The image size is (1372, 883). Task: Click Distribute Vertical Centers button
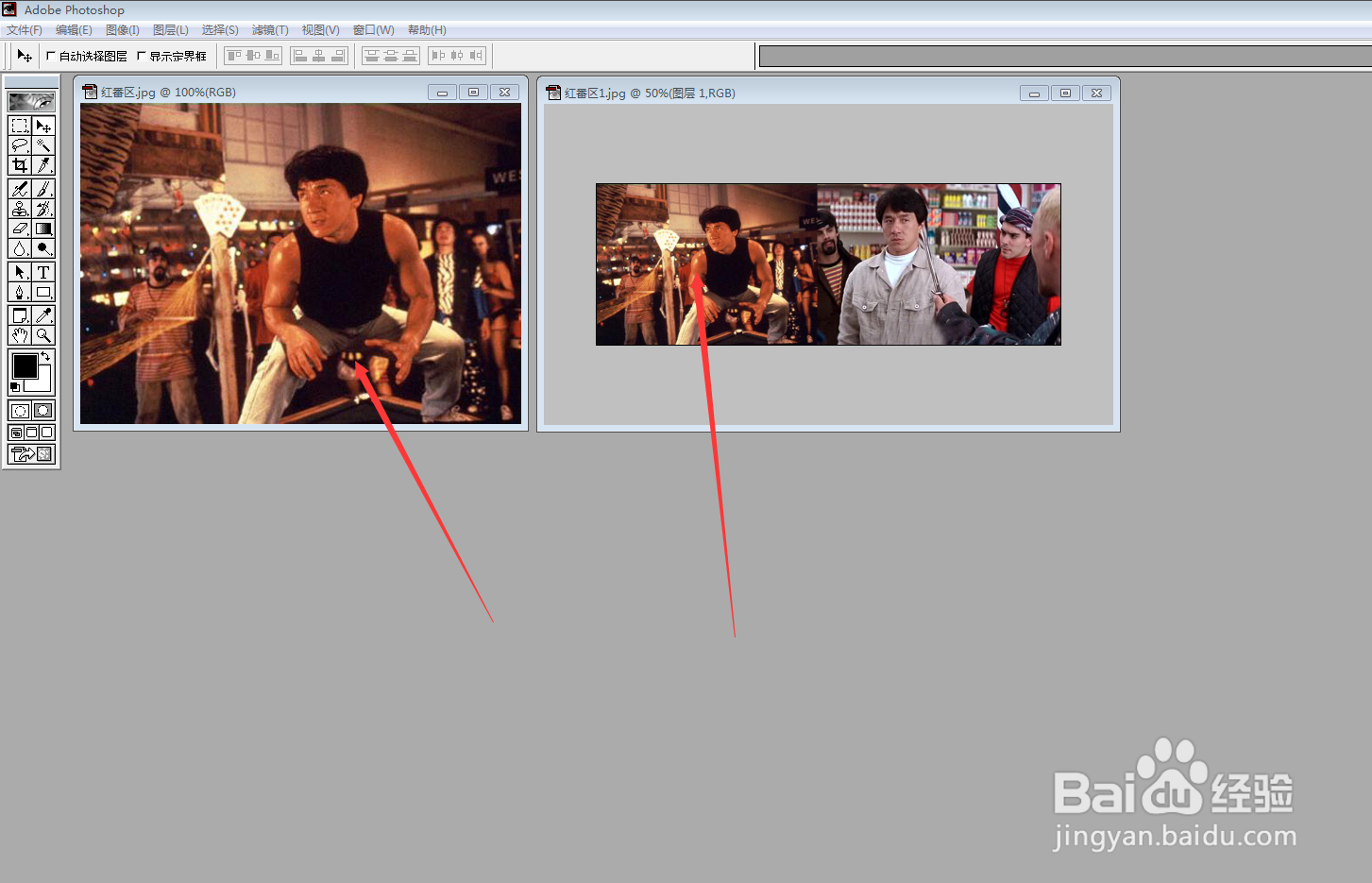(x=391, y=56)
